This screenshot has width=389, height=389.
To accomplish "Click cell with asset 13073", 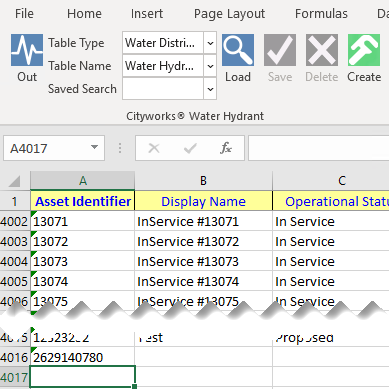I will pos(83,261).
